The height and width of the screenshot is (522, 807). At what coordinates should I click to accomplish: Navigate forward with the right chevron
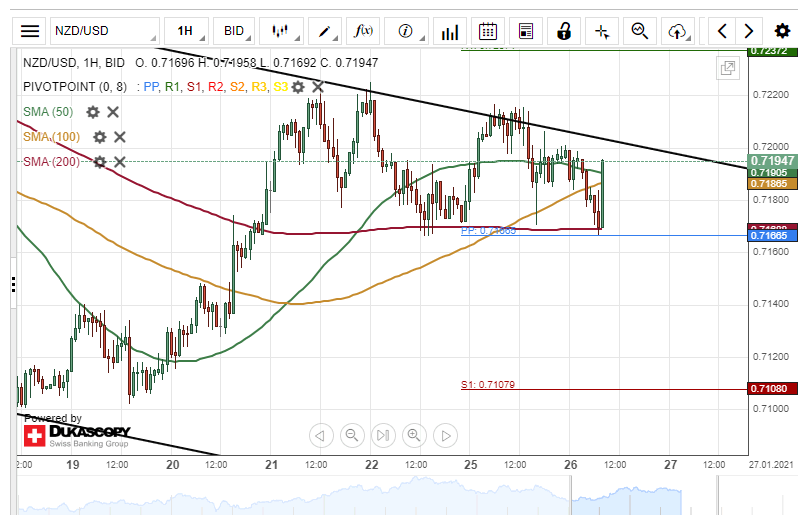pos(749,31)
